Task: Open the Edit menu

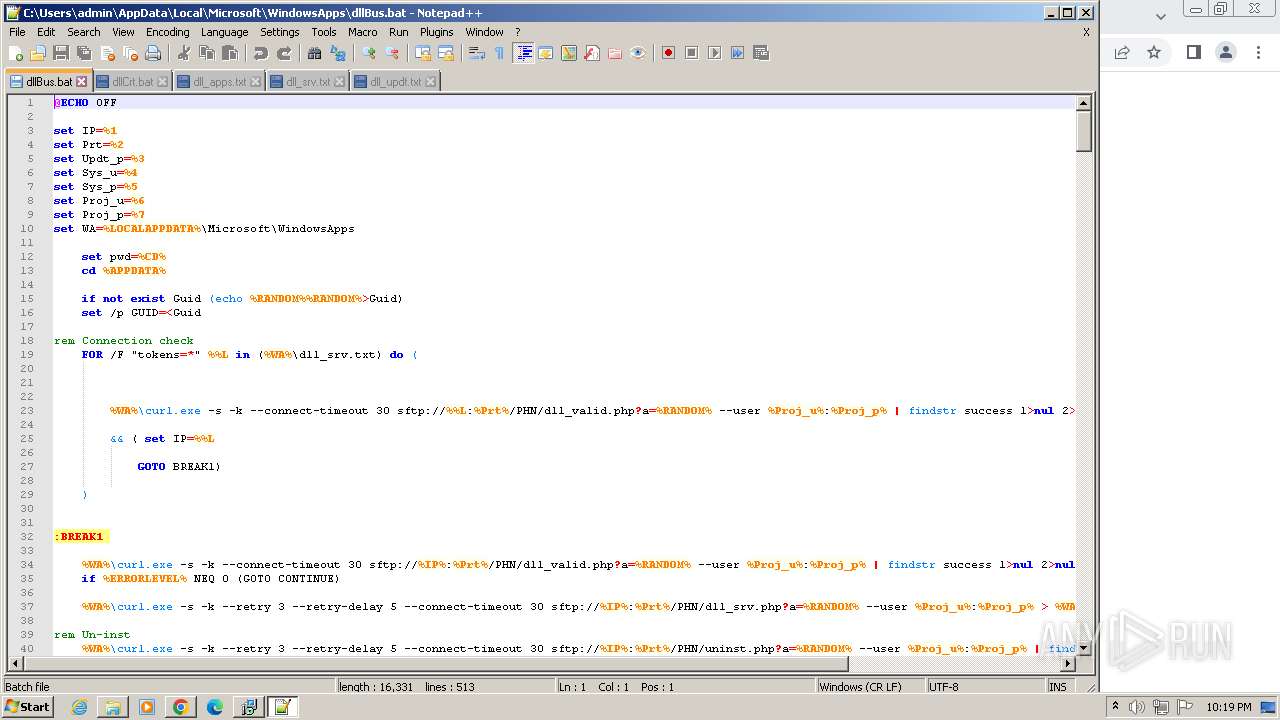Action: click(x=46, y=32)
